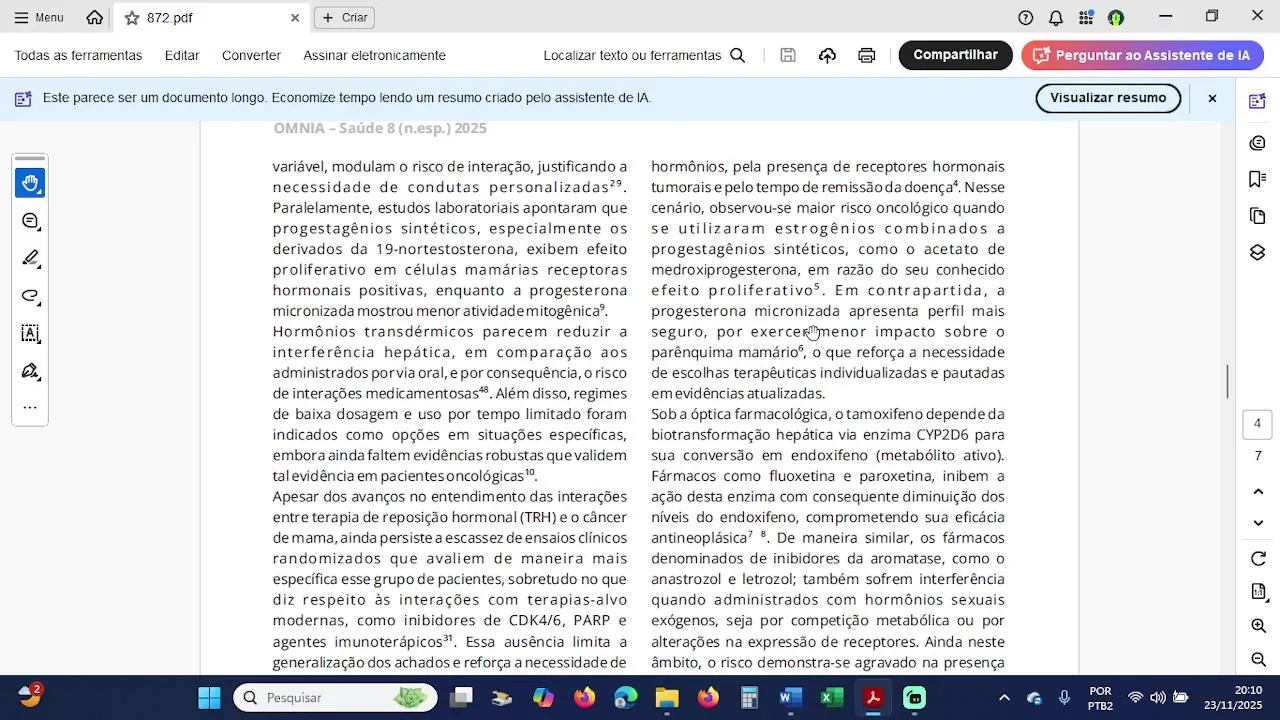Open the bookmarks panel icon

click(x=1258, y=179)
